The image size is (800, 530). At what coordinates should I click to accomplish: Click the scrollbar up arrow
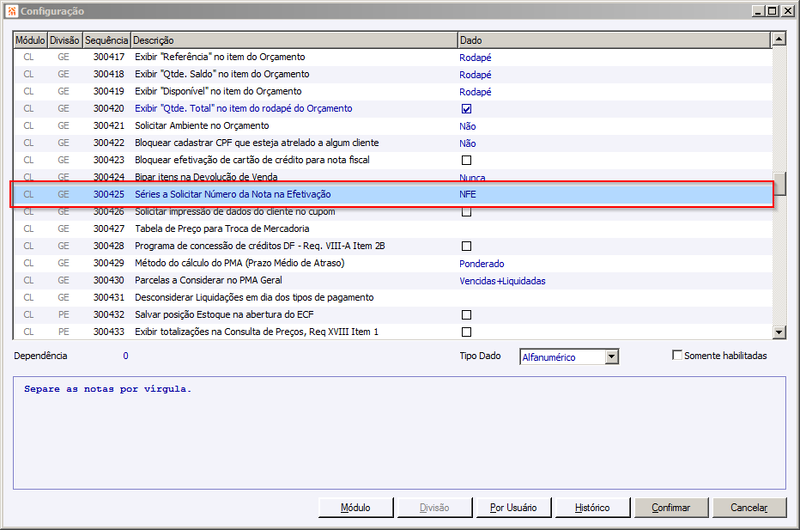[x=779, y=39]
